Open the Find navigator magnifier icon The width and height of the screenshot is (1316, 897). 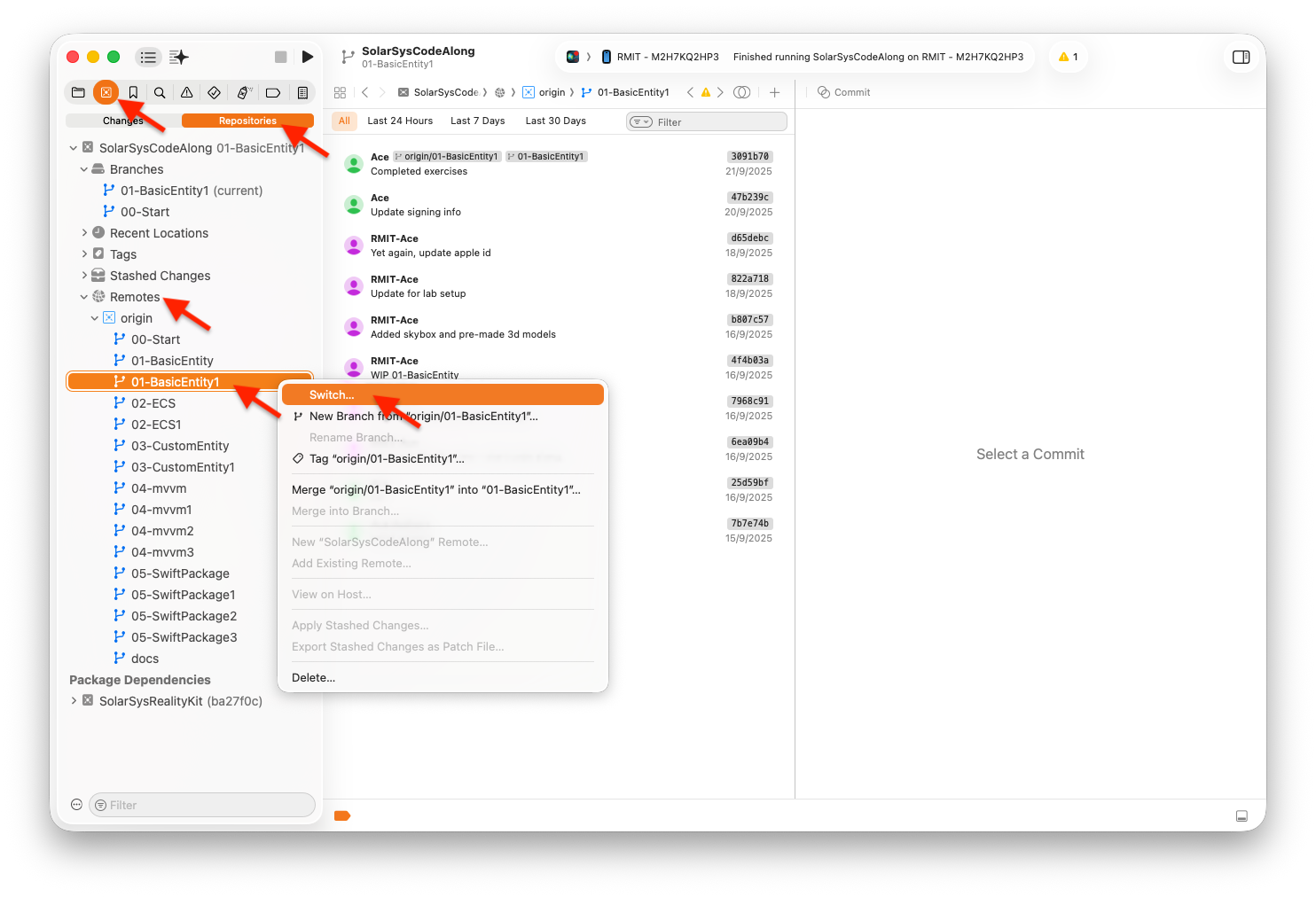tap(160, 92)
